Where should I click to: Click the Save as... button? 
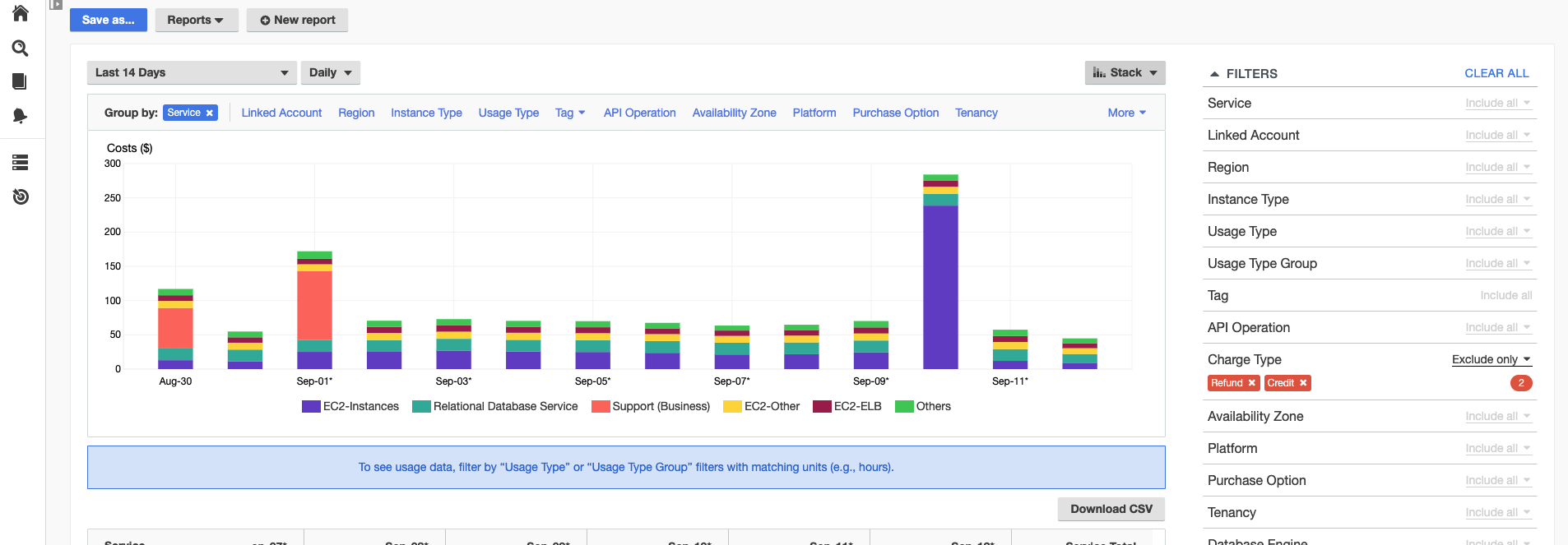109,20
